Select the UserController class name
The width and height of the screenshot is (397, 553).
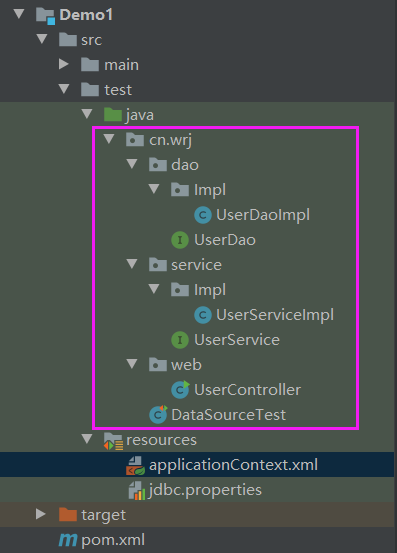coord(248,390)
